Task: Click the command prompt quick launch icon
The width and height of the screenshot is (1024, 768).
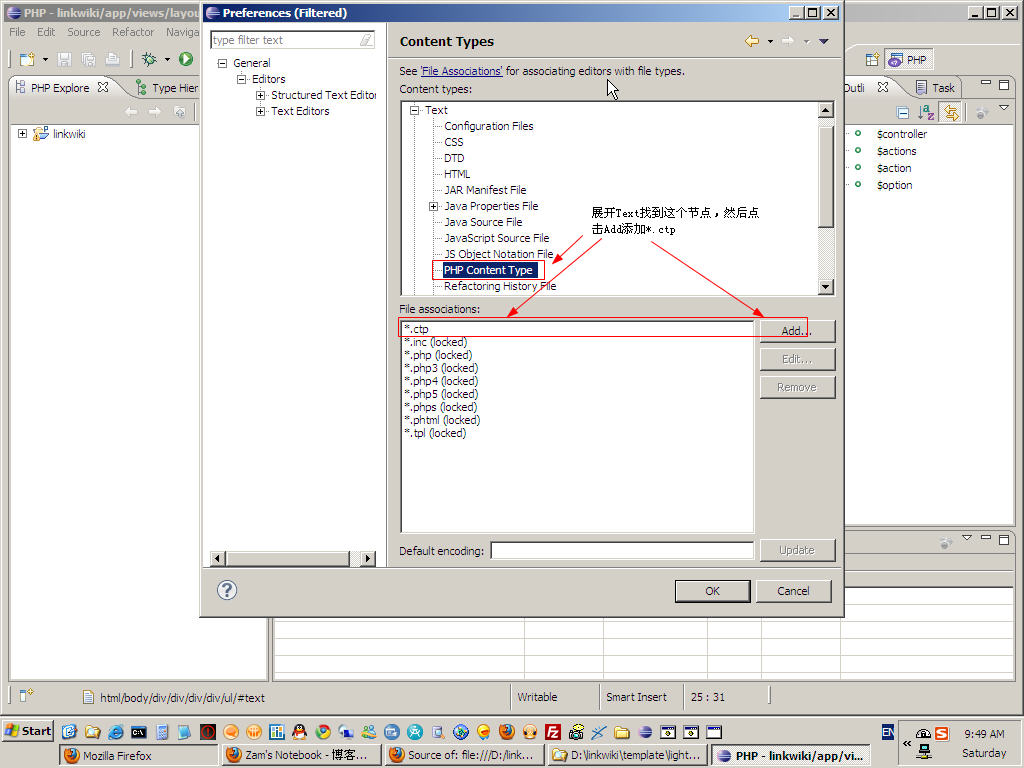Action: coord(138,732)
